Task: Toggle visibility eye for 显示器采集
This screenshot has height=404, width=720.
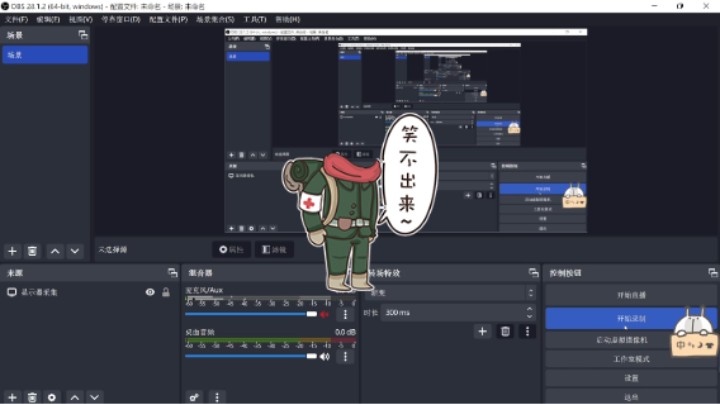Action: (150, 292)
